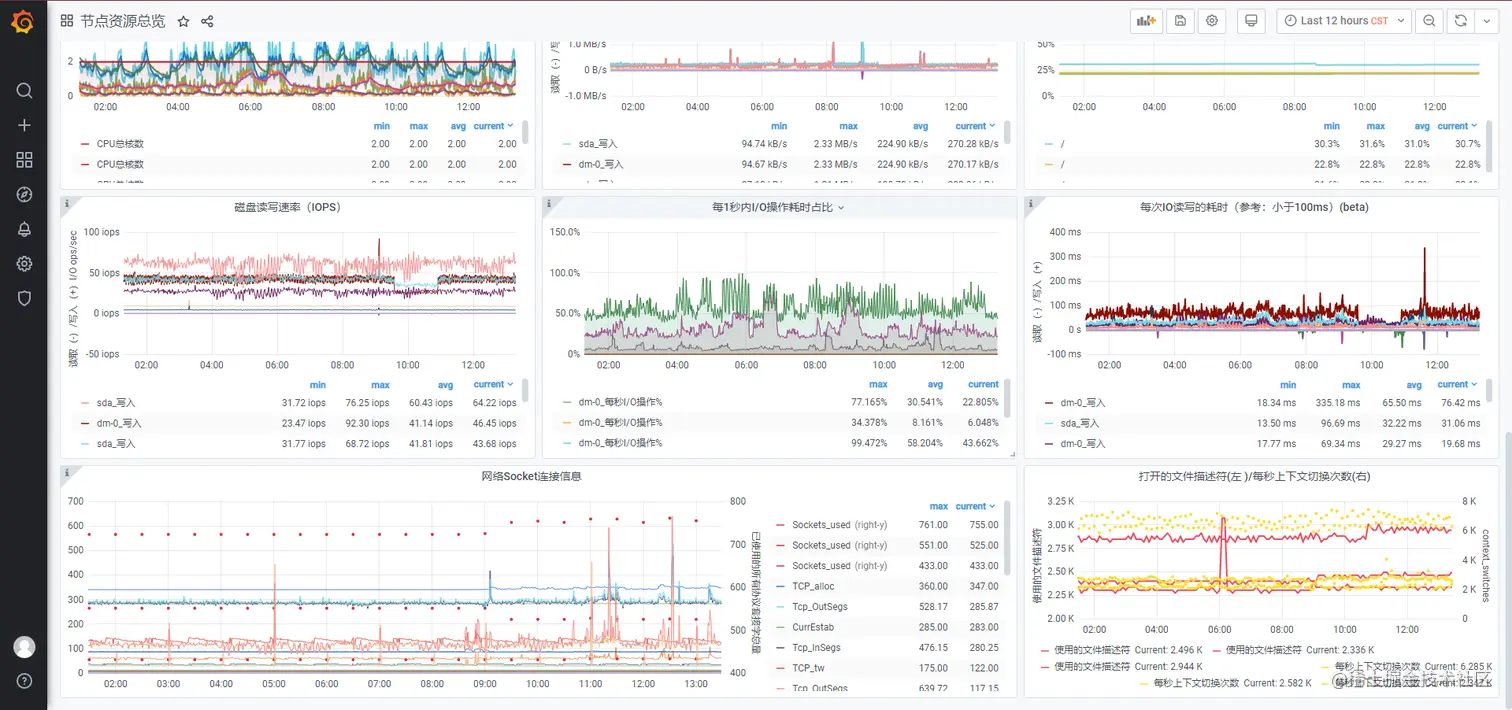Sort IOPS panel legend by min column
Viewport: 1512px width, 710px height.
tap(317, 384)
